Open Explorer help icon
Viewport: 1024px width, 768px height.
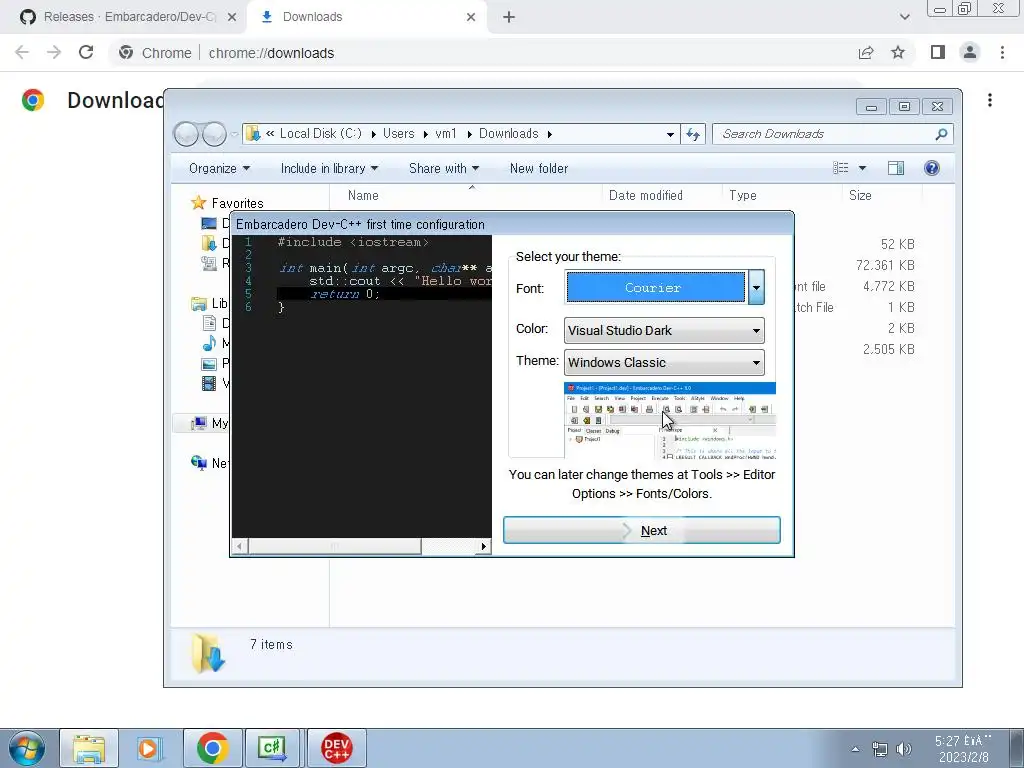tap(932, 168)
